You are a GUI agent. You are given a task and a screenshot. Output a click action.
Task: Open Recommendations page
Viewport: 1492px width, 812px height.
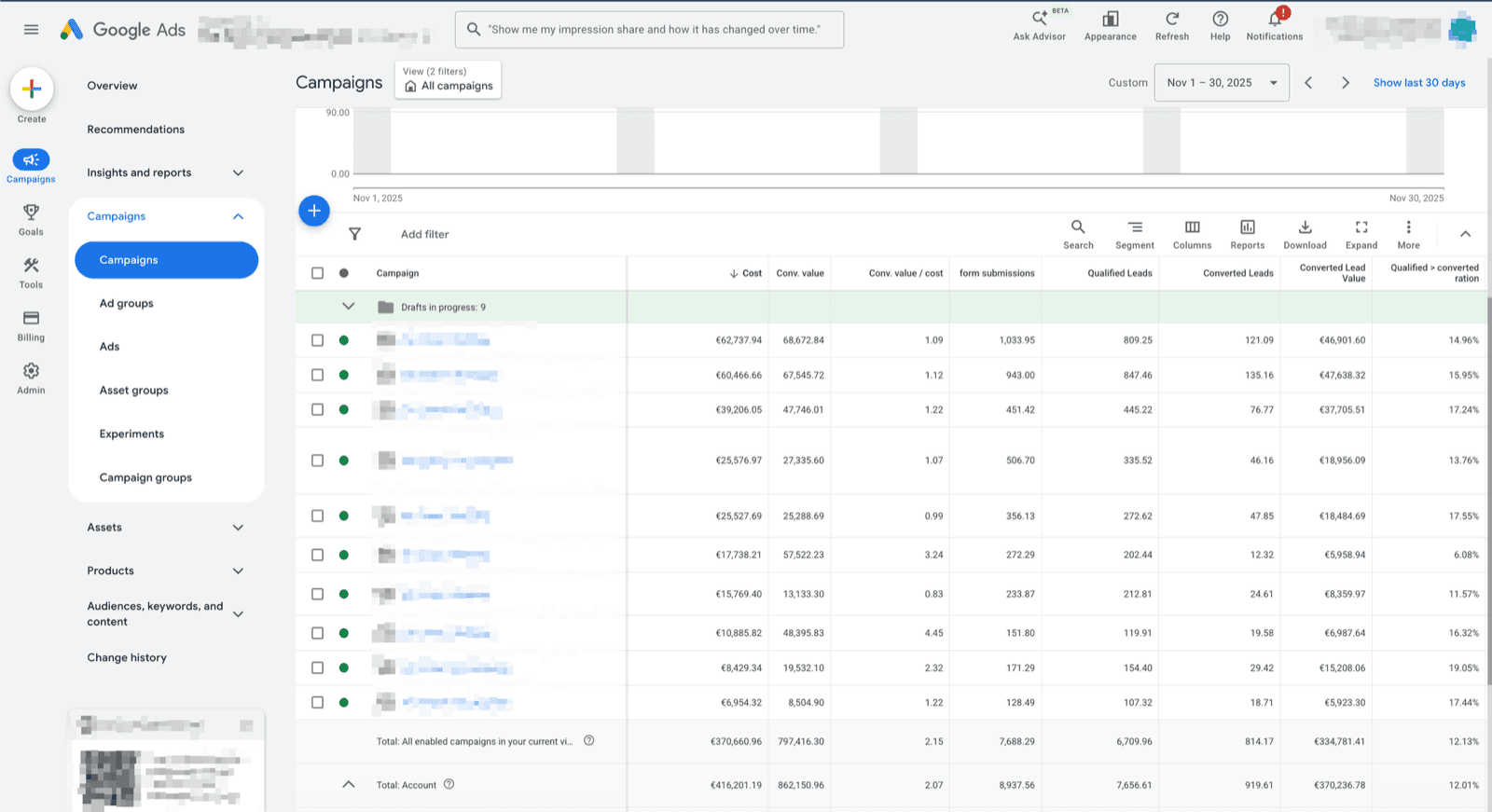click(x=135, y=130)
